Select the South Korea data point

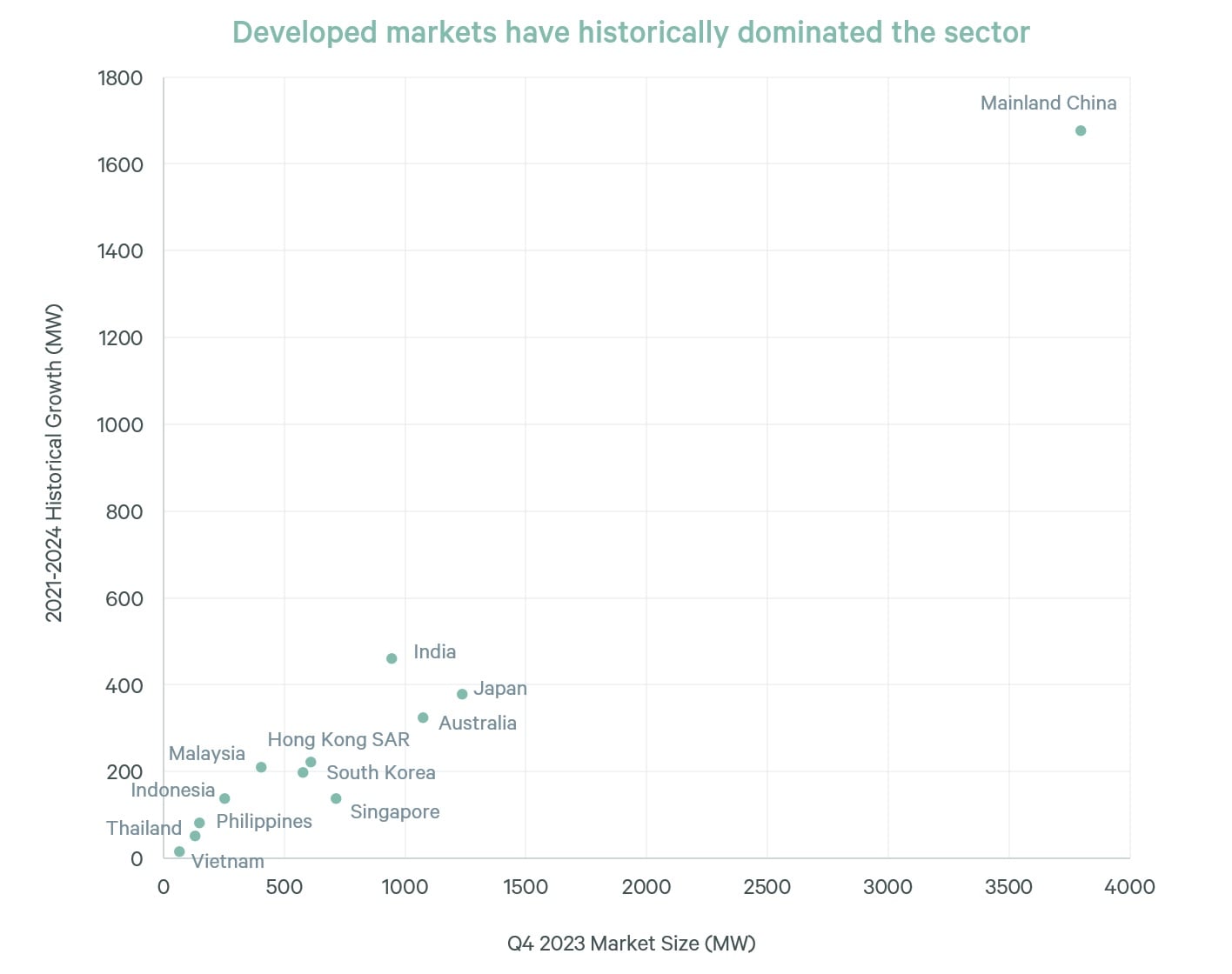(302, 772)
